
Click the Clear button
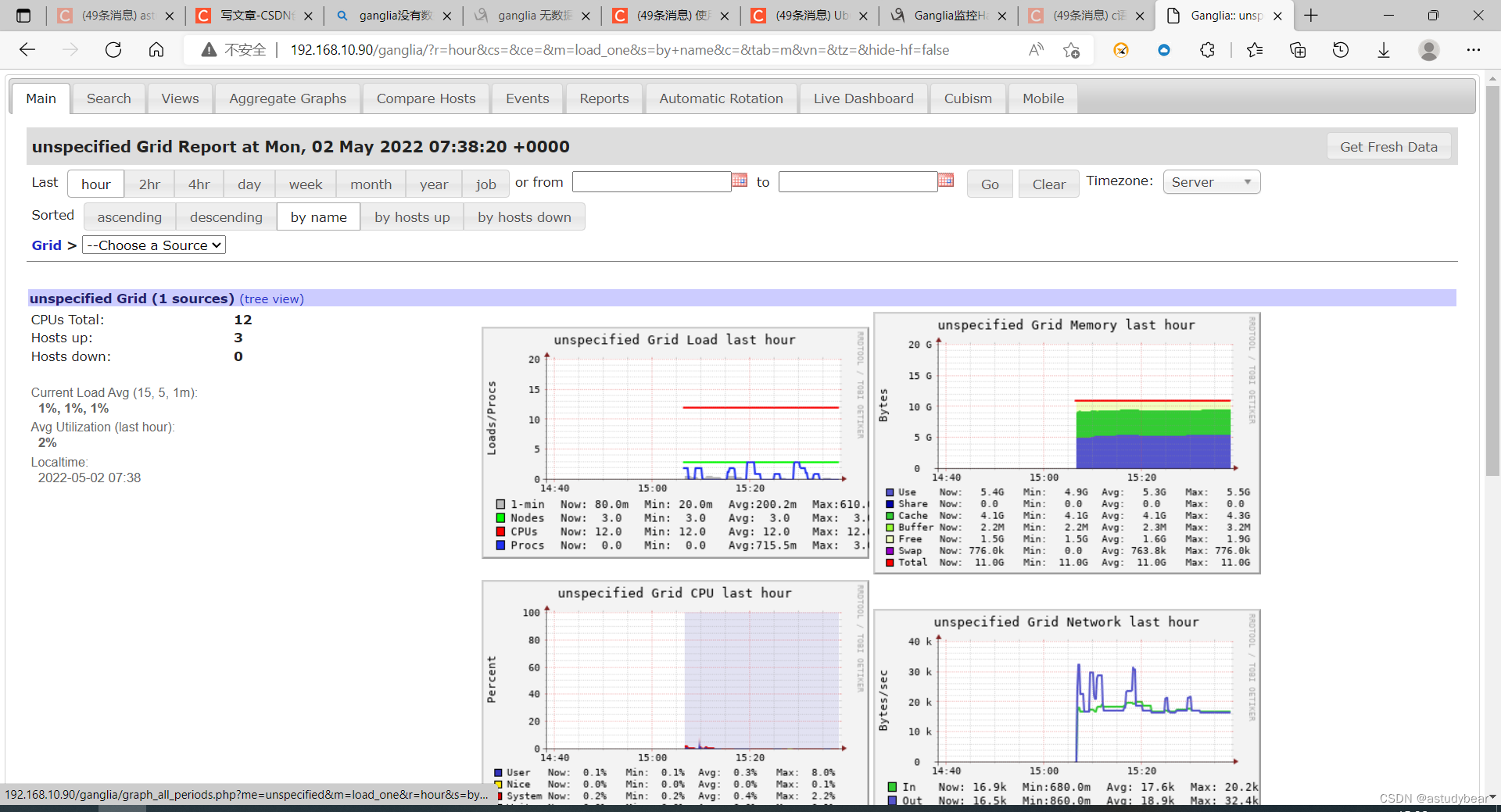pyautogui.click(x=1048, y=184)
